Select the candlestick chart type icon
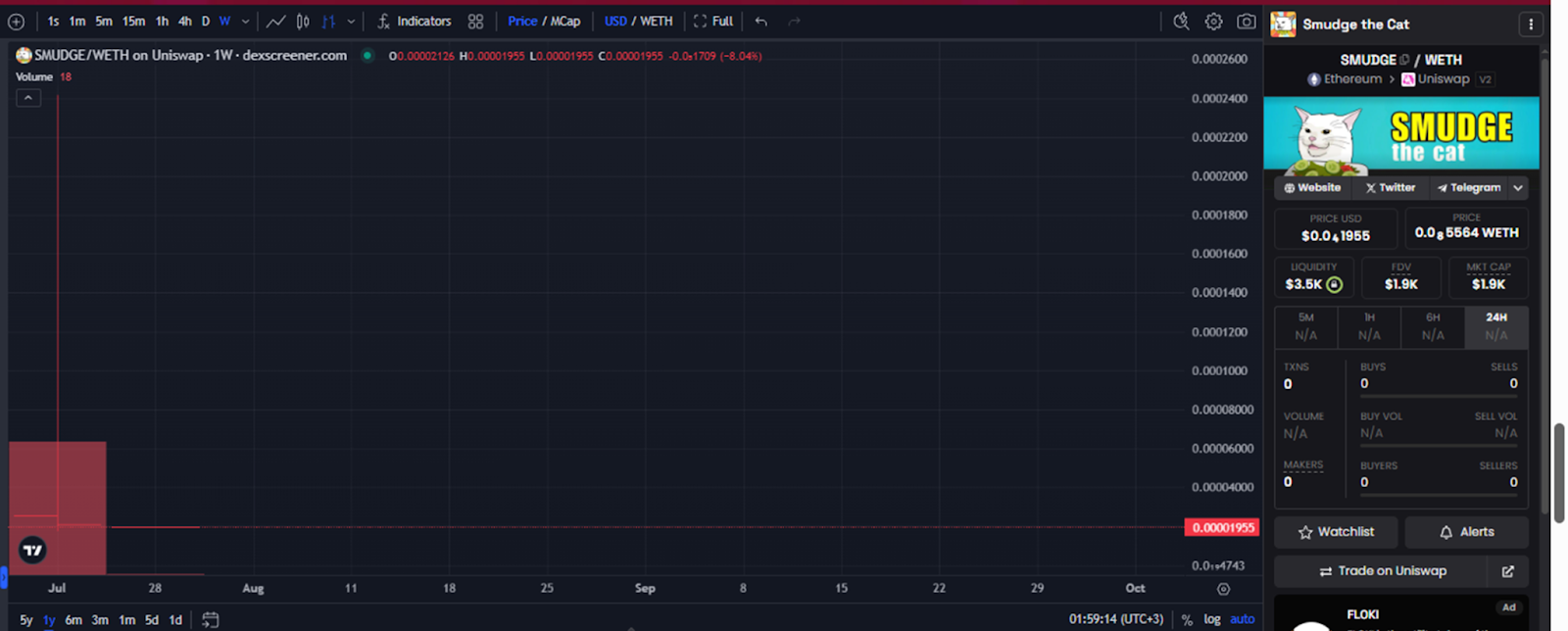This screenshot has height=631, width=1568. (303, 22)
